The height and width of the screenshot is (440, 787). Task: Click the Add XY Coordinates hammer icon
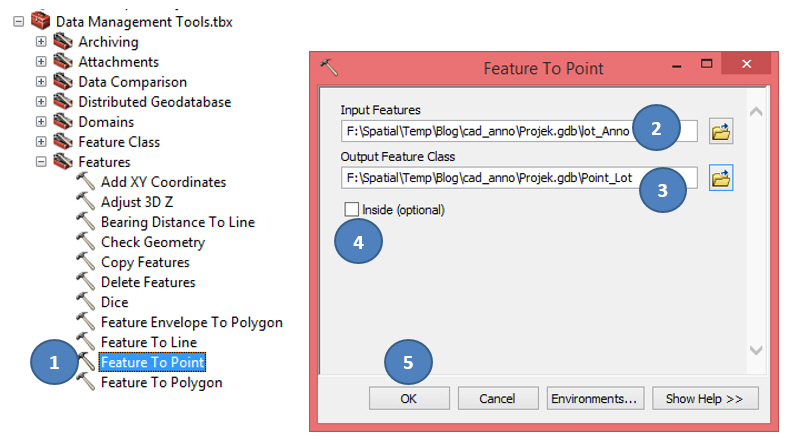[86, 182]
